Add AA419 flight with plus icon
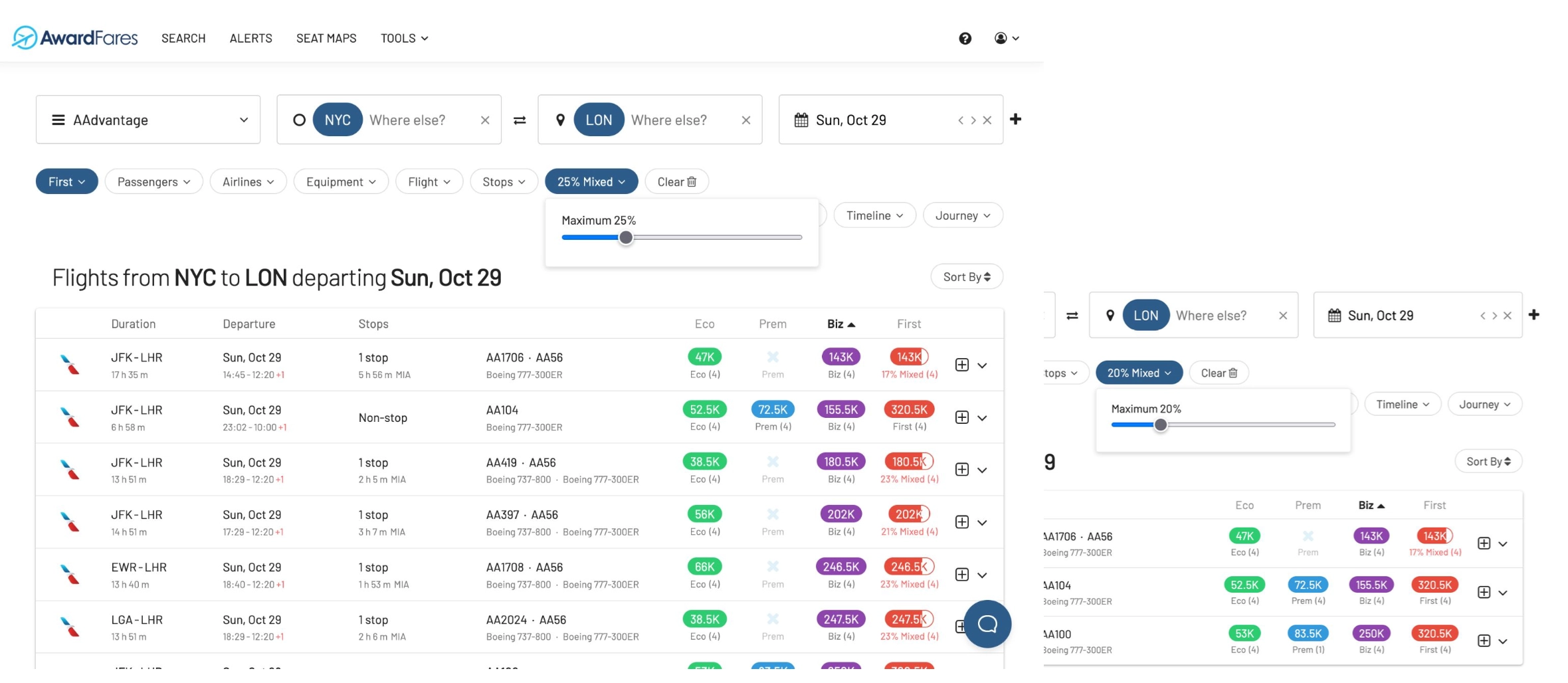The image size is (1568, 683). pyautogui.click(x=961, y=470)
